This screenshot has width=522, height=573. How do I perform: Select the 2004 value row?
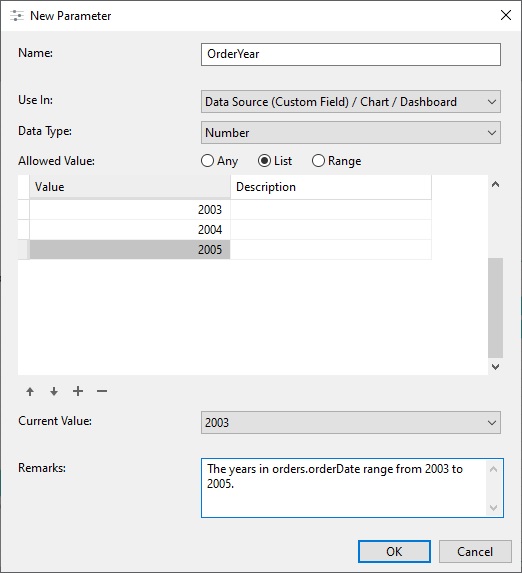click(x=130, y=230)
